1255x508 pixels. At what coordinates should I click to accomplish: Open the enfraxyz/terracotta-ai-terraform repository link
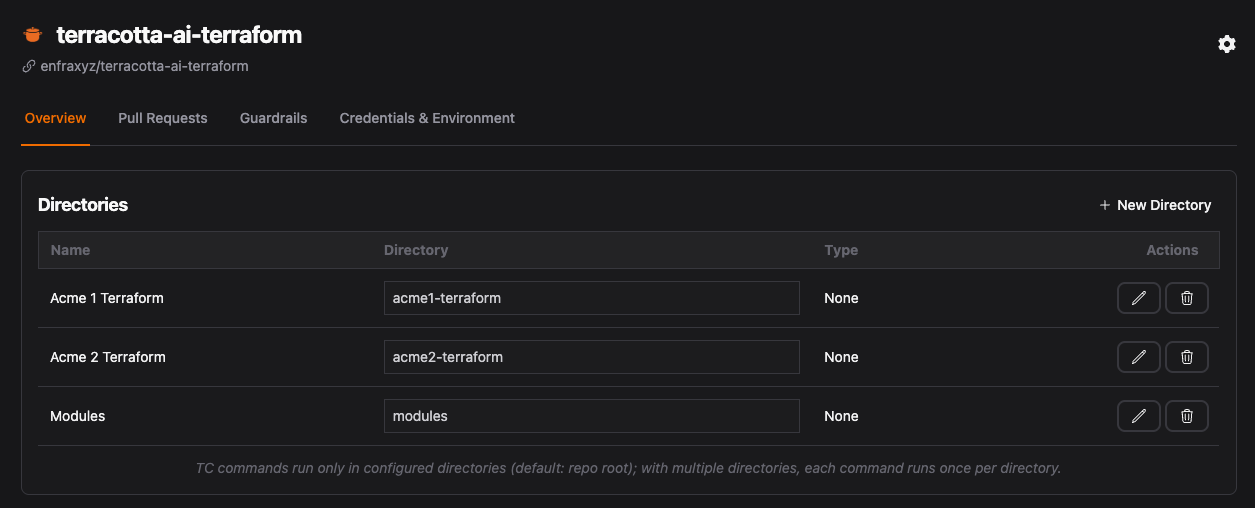click(x=144, y=66)
